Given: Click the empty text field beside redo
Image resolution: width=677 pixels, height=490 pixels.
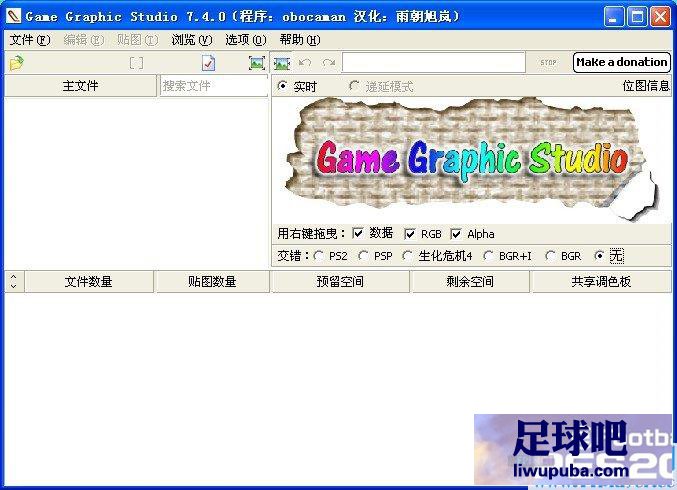Looking at the screenshot, I should pyautogui.click(x=433, y=63).
